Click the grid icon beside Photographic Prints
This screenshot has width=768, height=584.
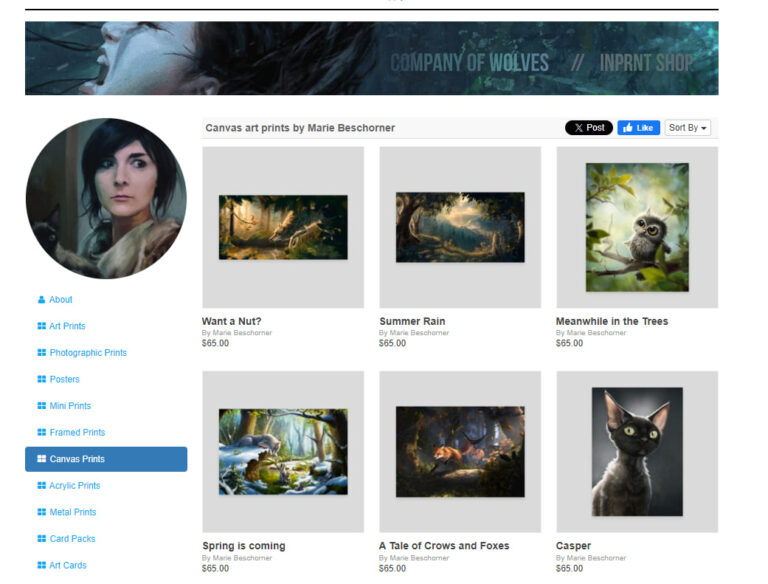click(x=41, y=353)
